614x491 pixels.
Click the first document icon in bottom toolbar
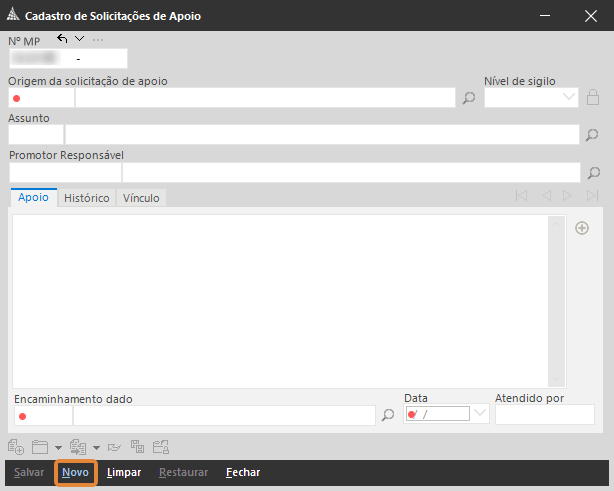point(15,447)
